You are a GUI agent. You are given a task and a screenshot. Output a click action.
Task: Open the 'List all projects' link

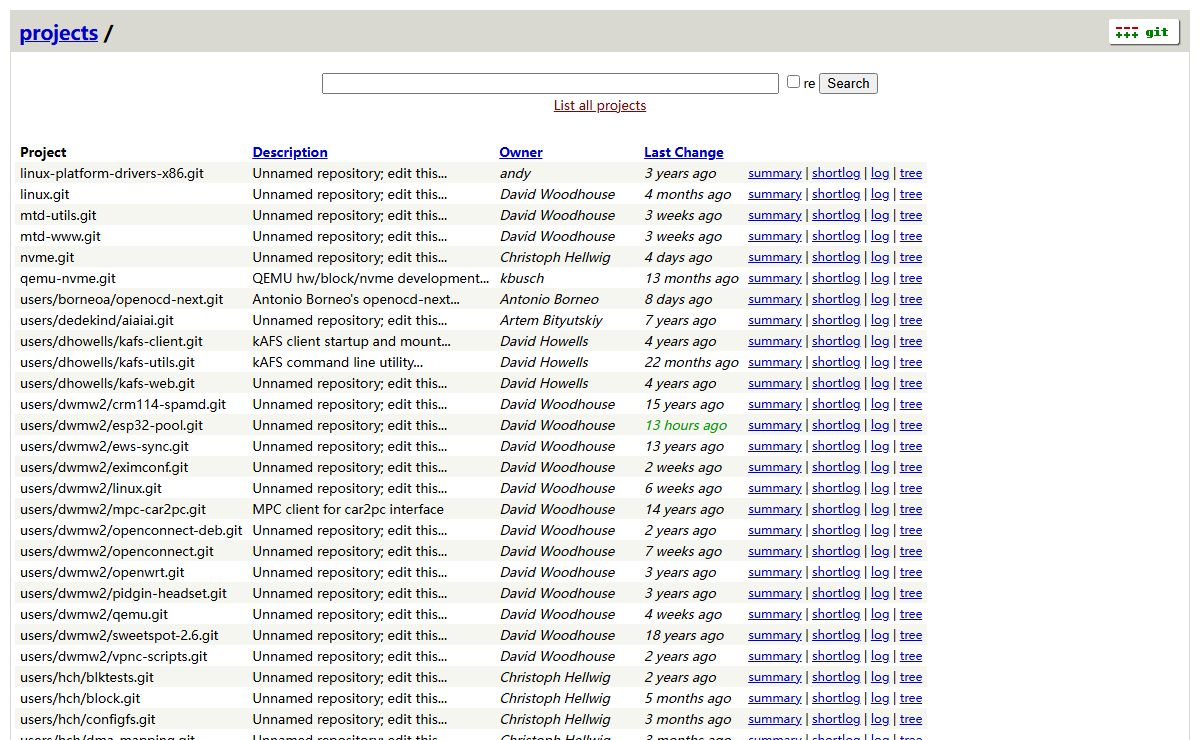coord(600,106)
